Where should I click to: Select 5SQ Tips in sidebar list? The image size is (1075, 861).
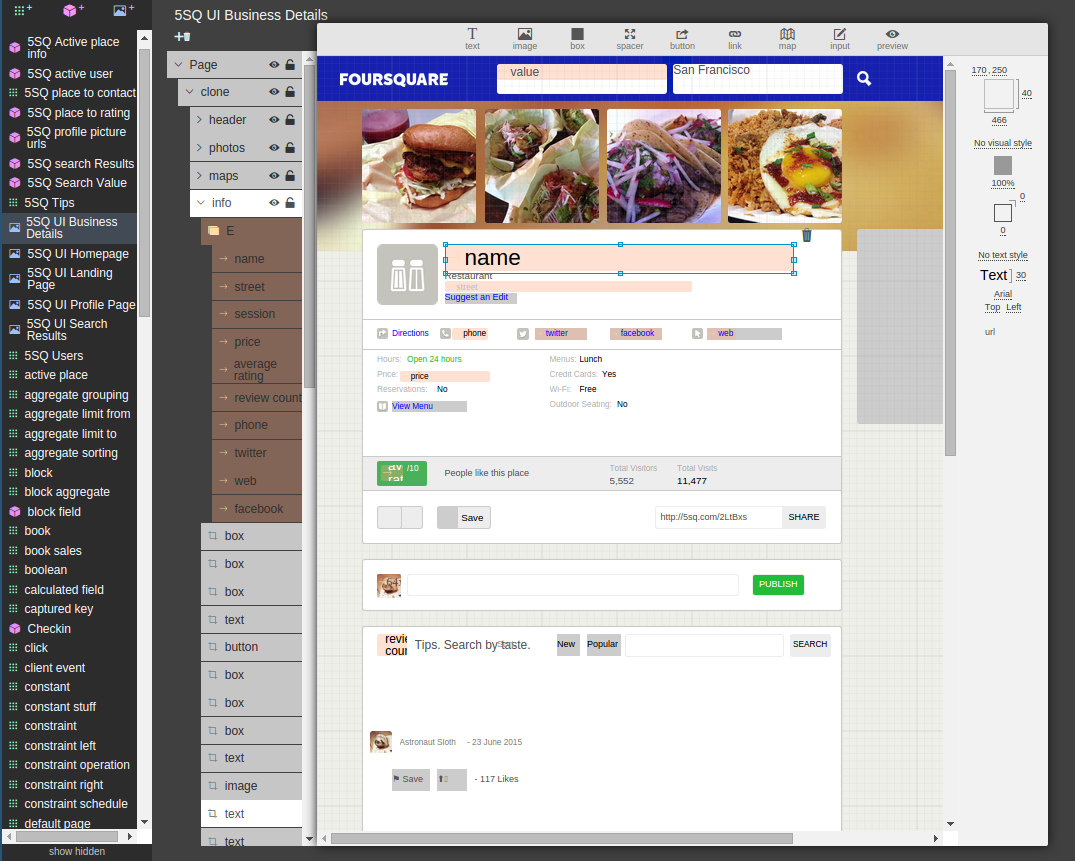tap(50, 203)
